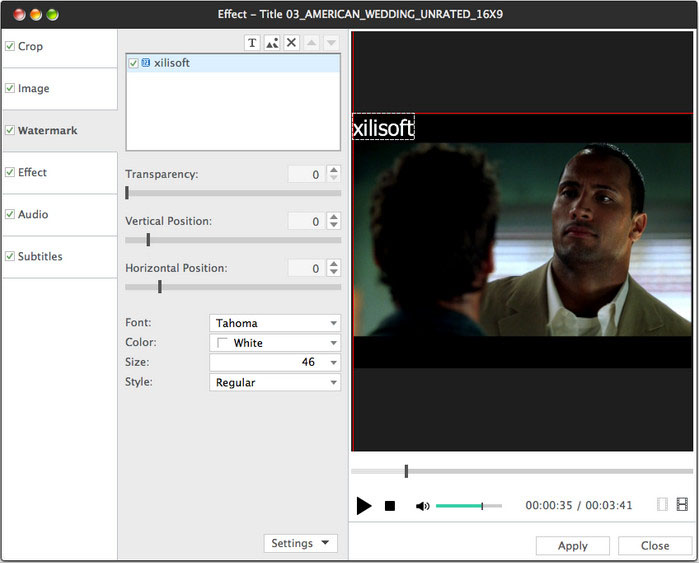This screenshot has height=563, width=699.
Task: Increase Vertical Position with up stepper
Action: coord(334,217)
